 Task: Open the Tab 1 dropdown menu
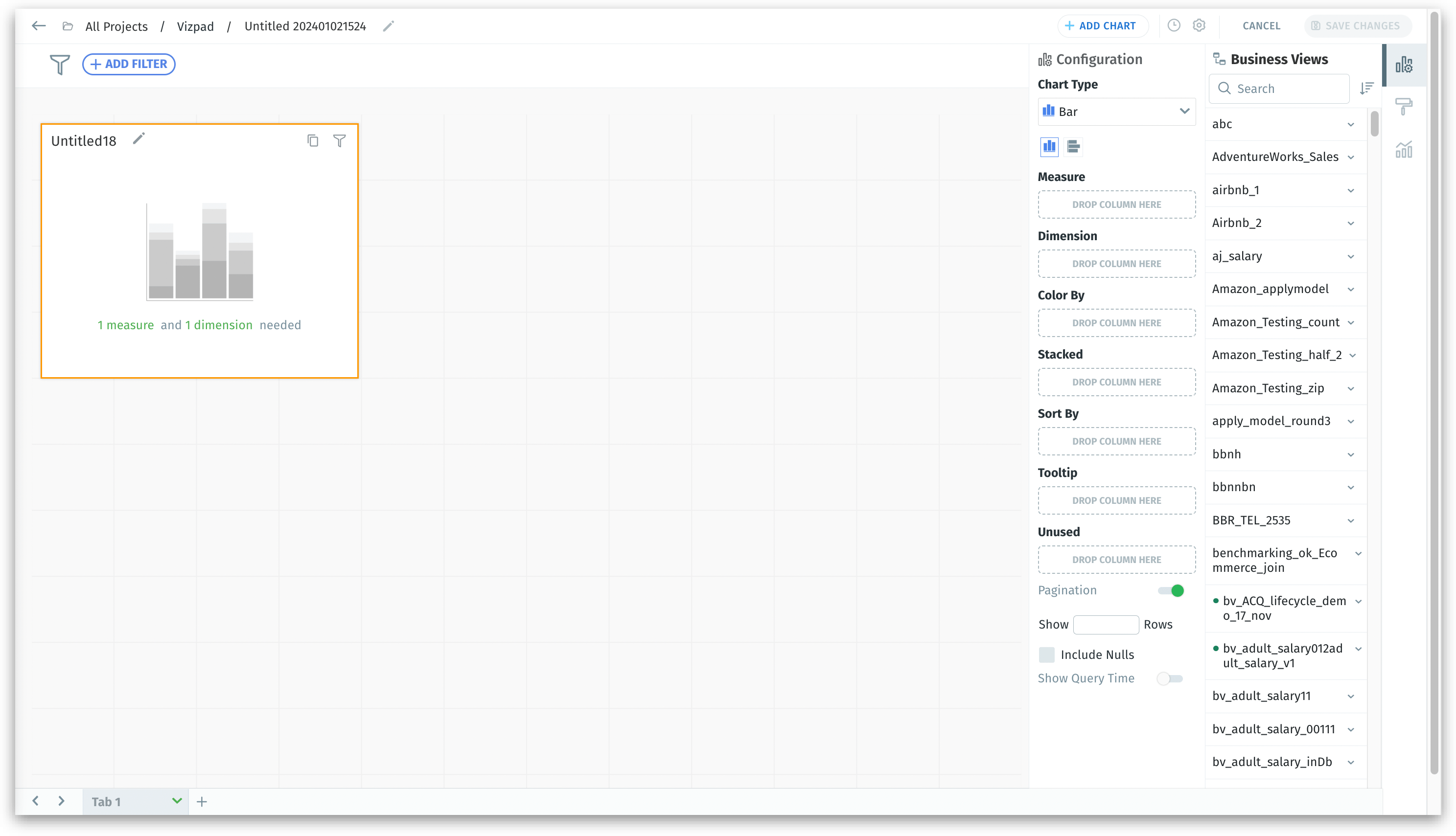pos(176,801)
